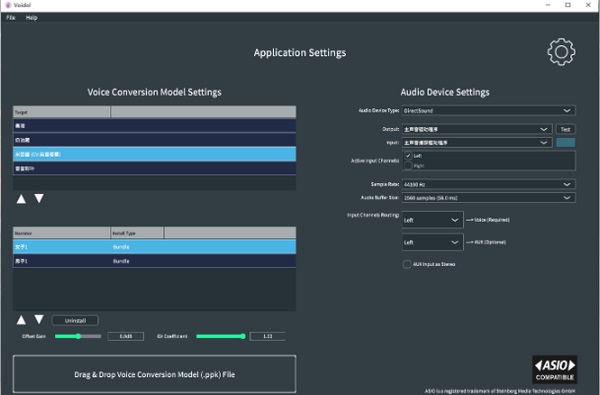Click the Drag & Drop .ppk file area

click(154, 374)
